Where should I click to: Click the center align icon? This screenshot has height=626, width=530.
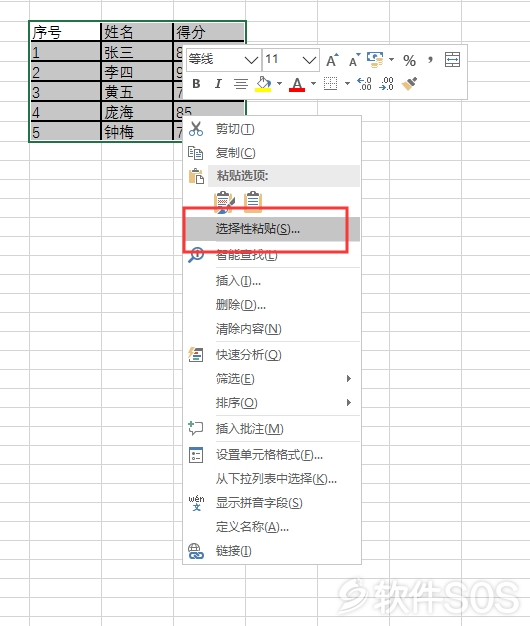coord(241,84)
